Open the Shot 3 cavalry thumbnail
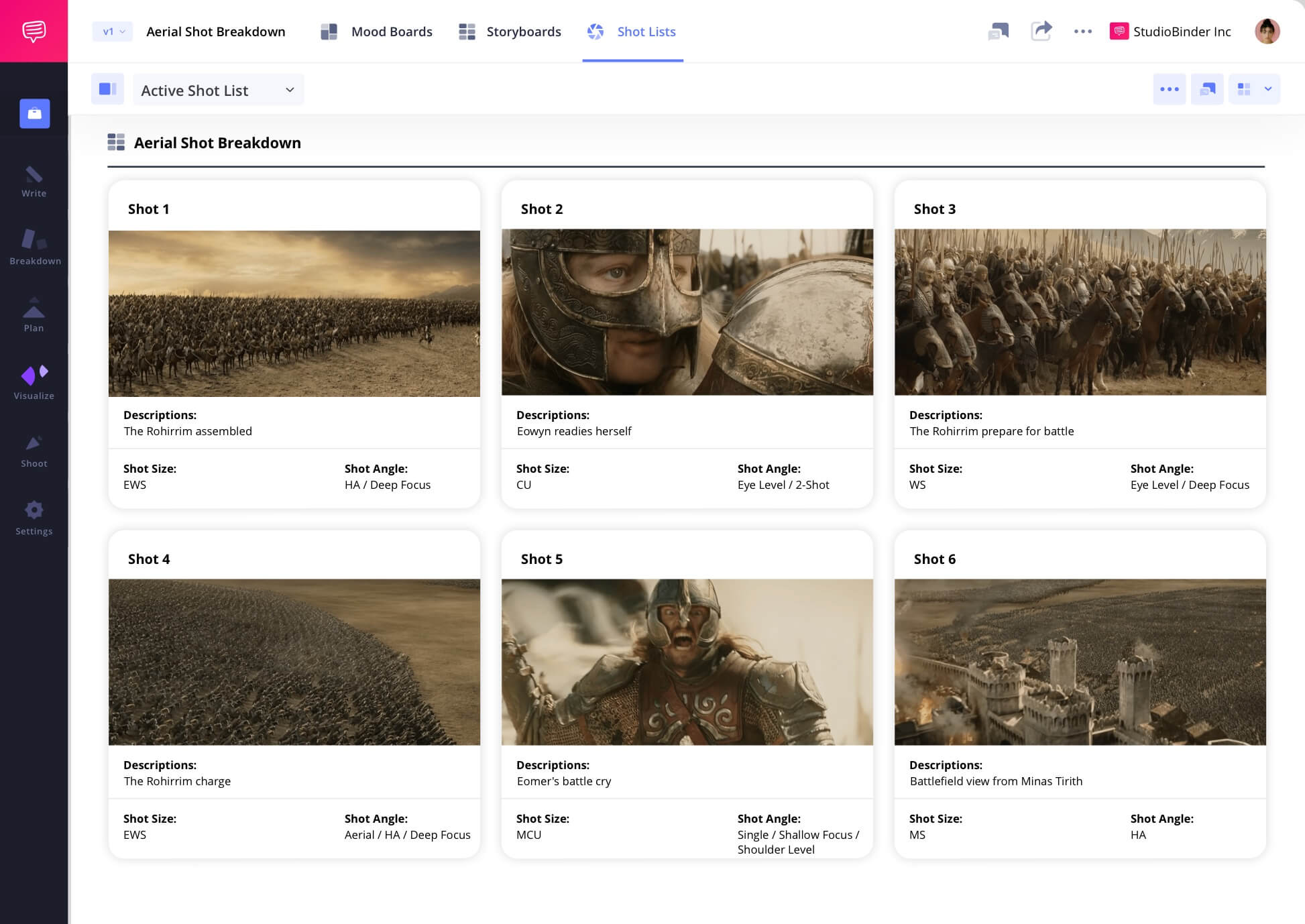 1080,312
